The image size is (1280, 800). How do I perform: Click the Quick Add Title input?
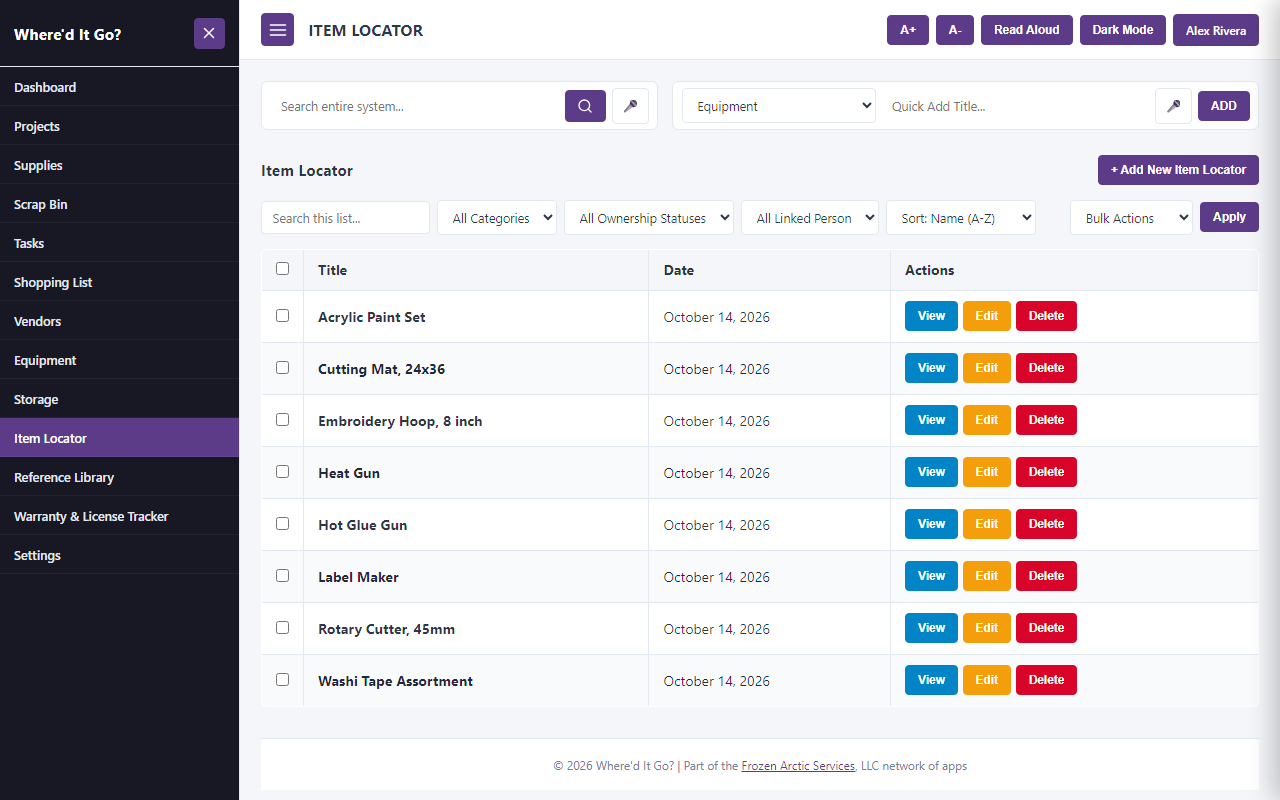pos(1016,106)
